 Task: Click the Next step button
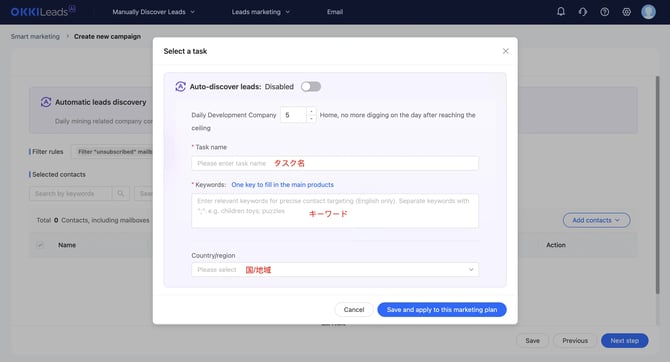(x=624, y=341)
